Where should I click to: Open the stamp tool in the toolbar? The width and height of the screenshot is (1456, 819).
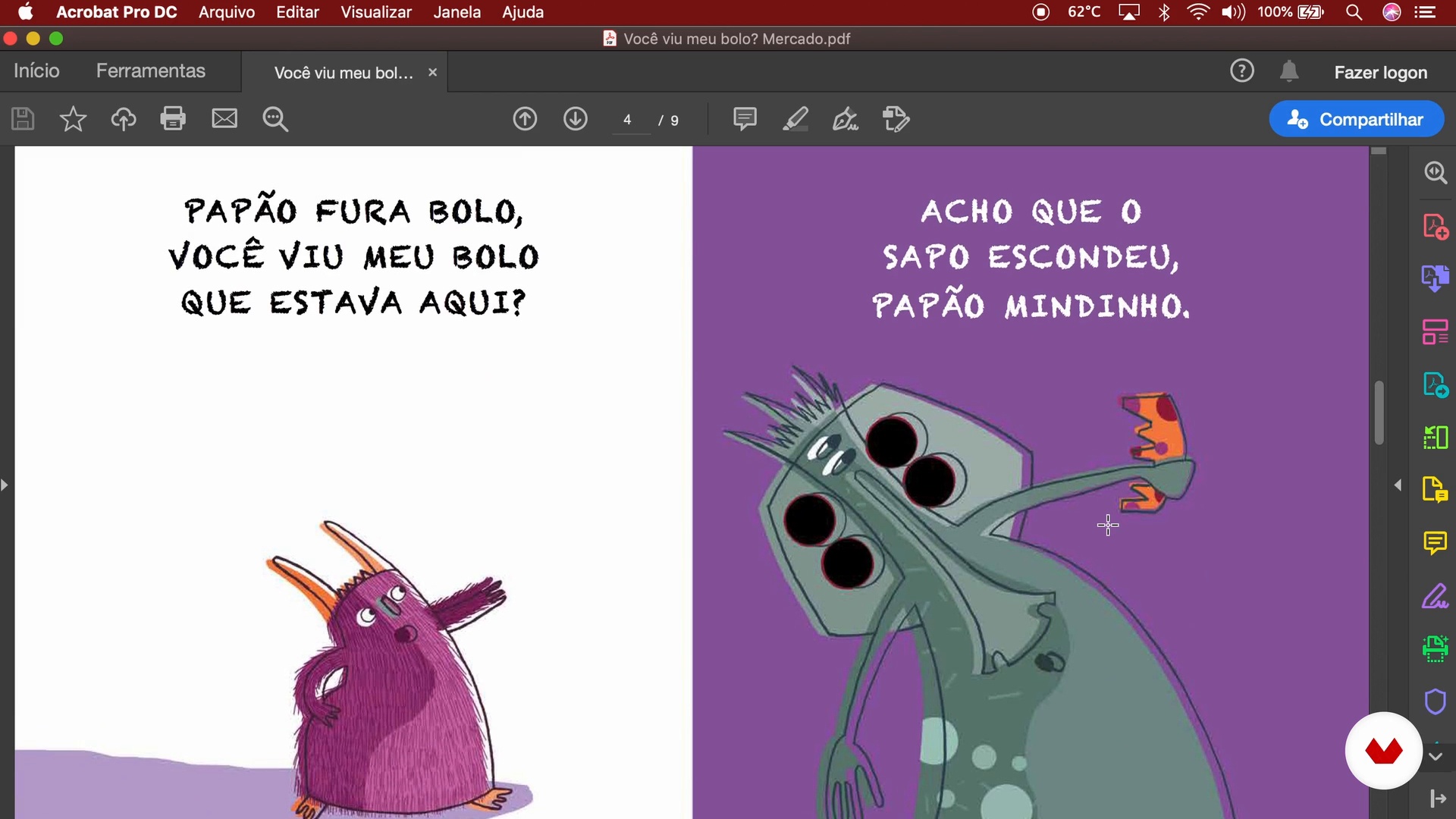coord(896,119)
